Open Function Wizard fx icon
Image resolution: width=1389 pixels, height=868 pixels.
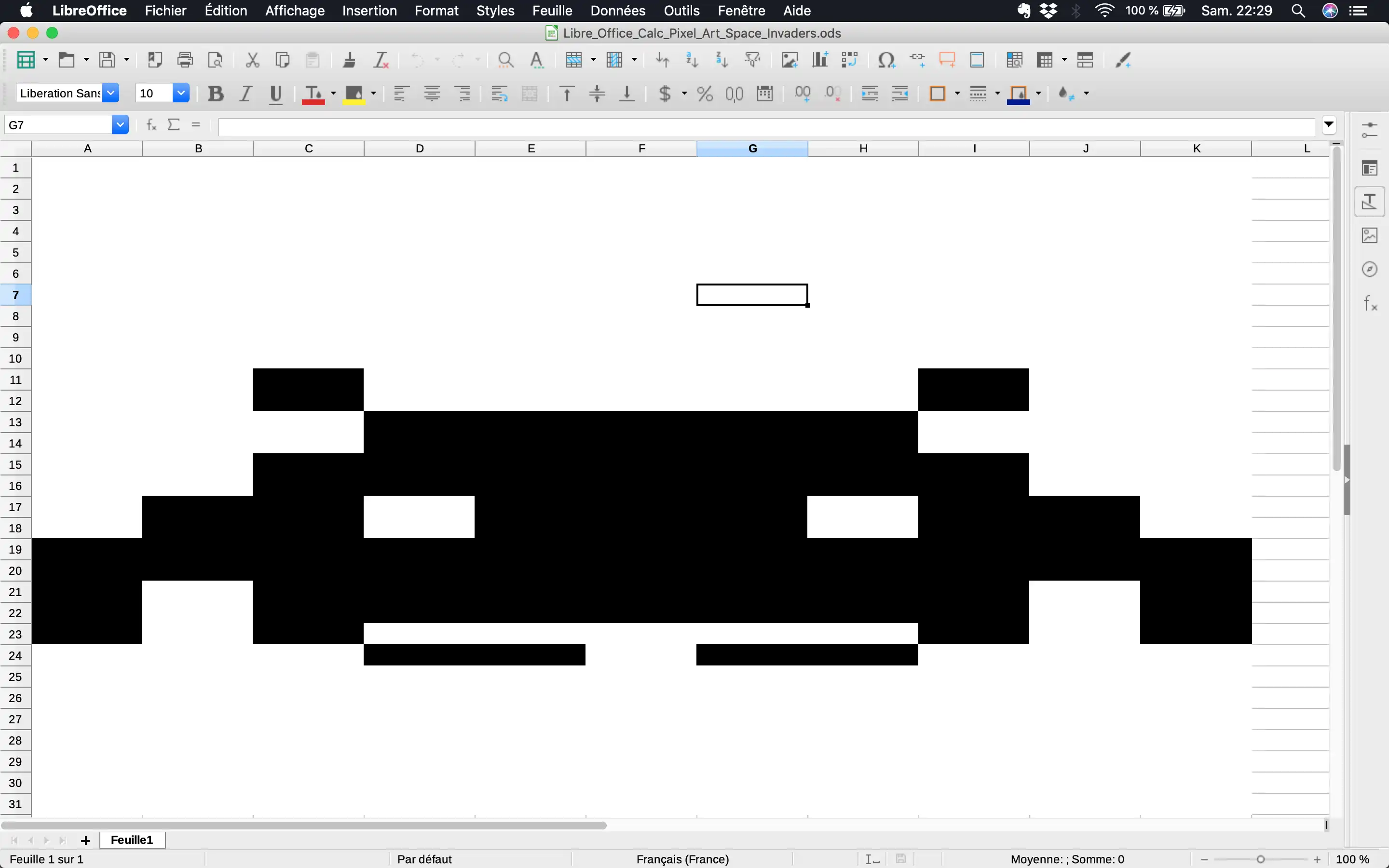(x=151, y=124)
